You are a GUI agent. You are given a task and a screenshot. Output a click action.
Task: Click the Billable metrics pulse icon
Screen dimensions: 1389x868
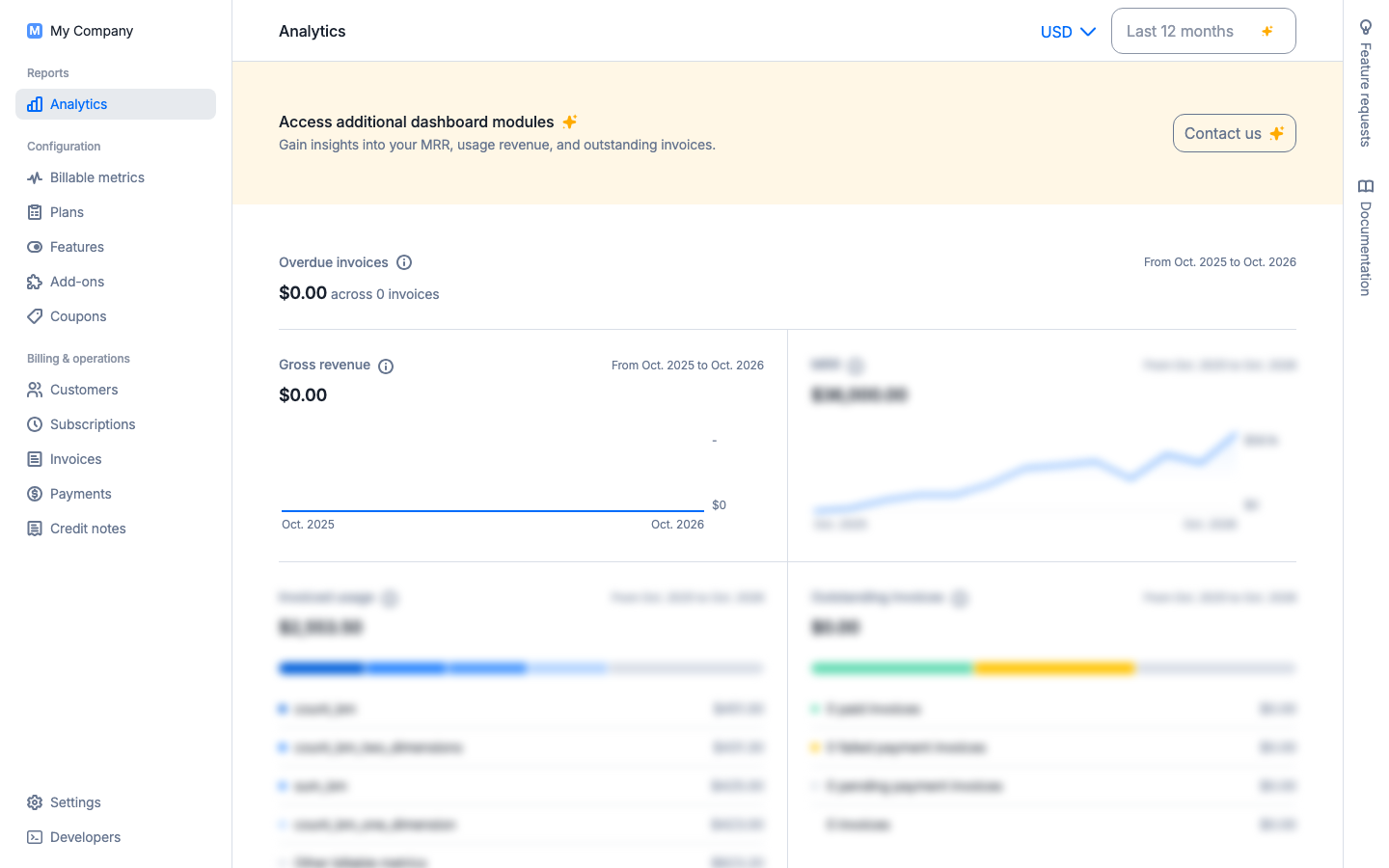click(35, 177)
